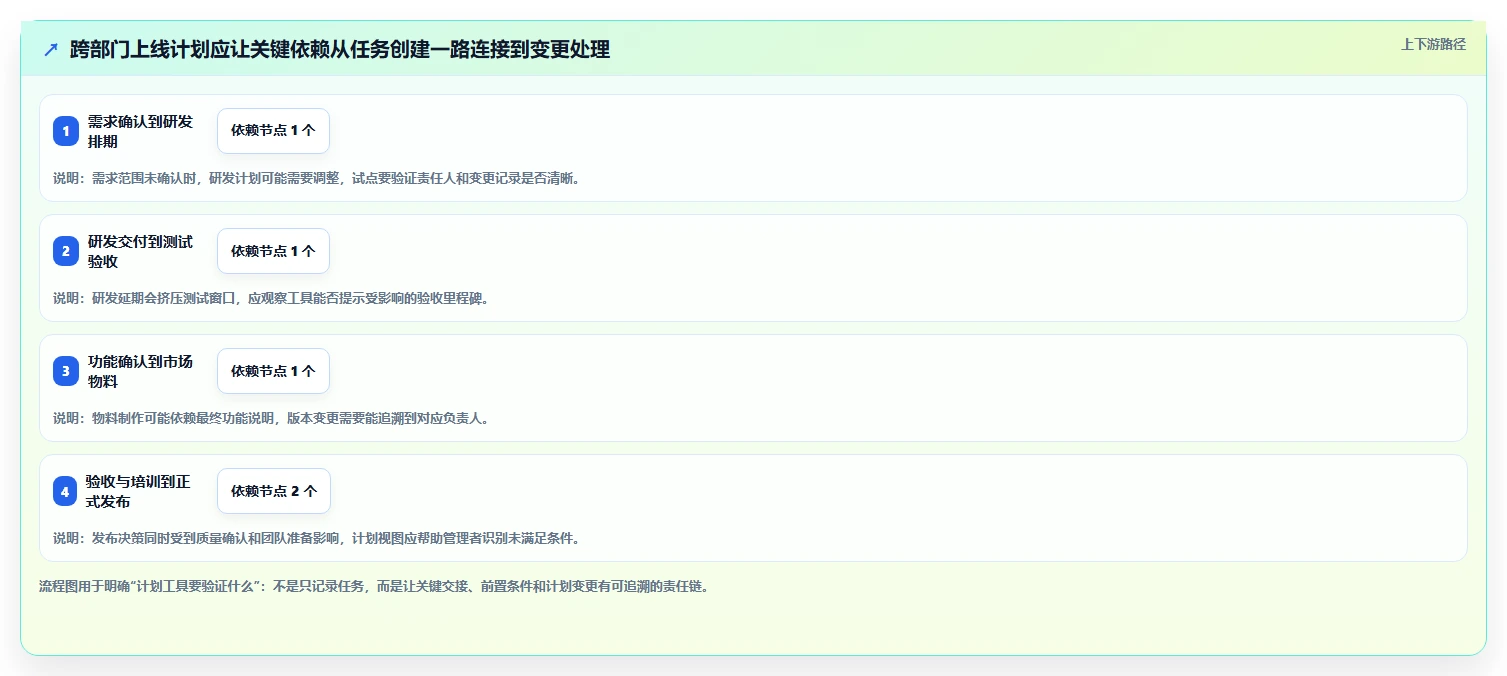Click the 上下游路径 label in header

click(x=1433, y=44)
